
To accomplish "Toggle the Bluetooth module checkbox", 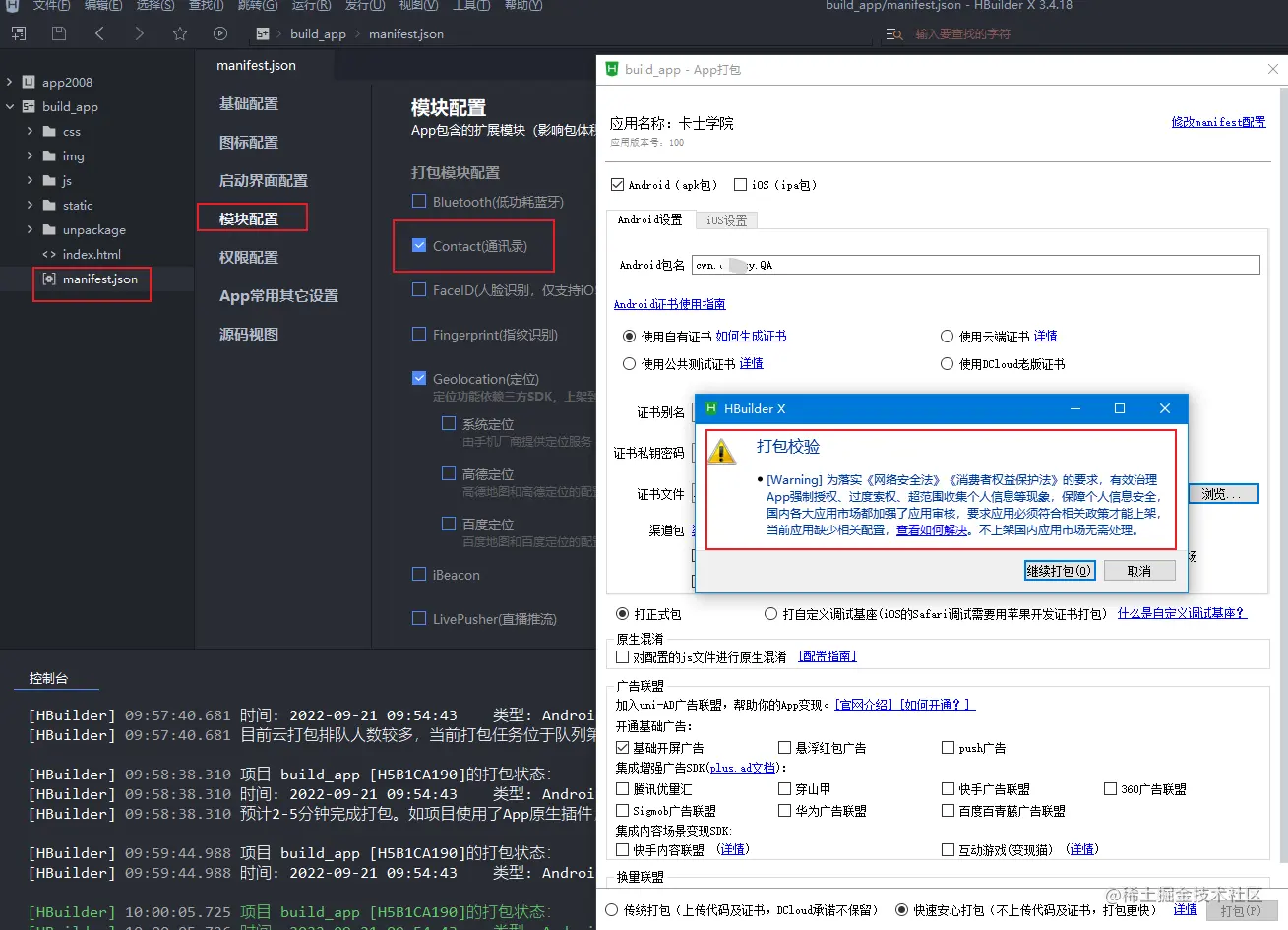I will (419, 201).
